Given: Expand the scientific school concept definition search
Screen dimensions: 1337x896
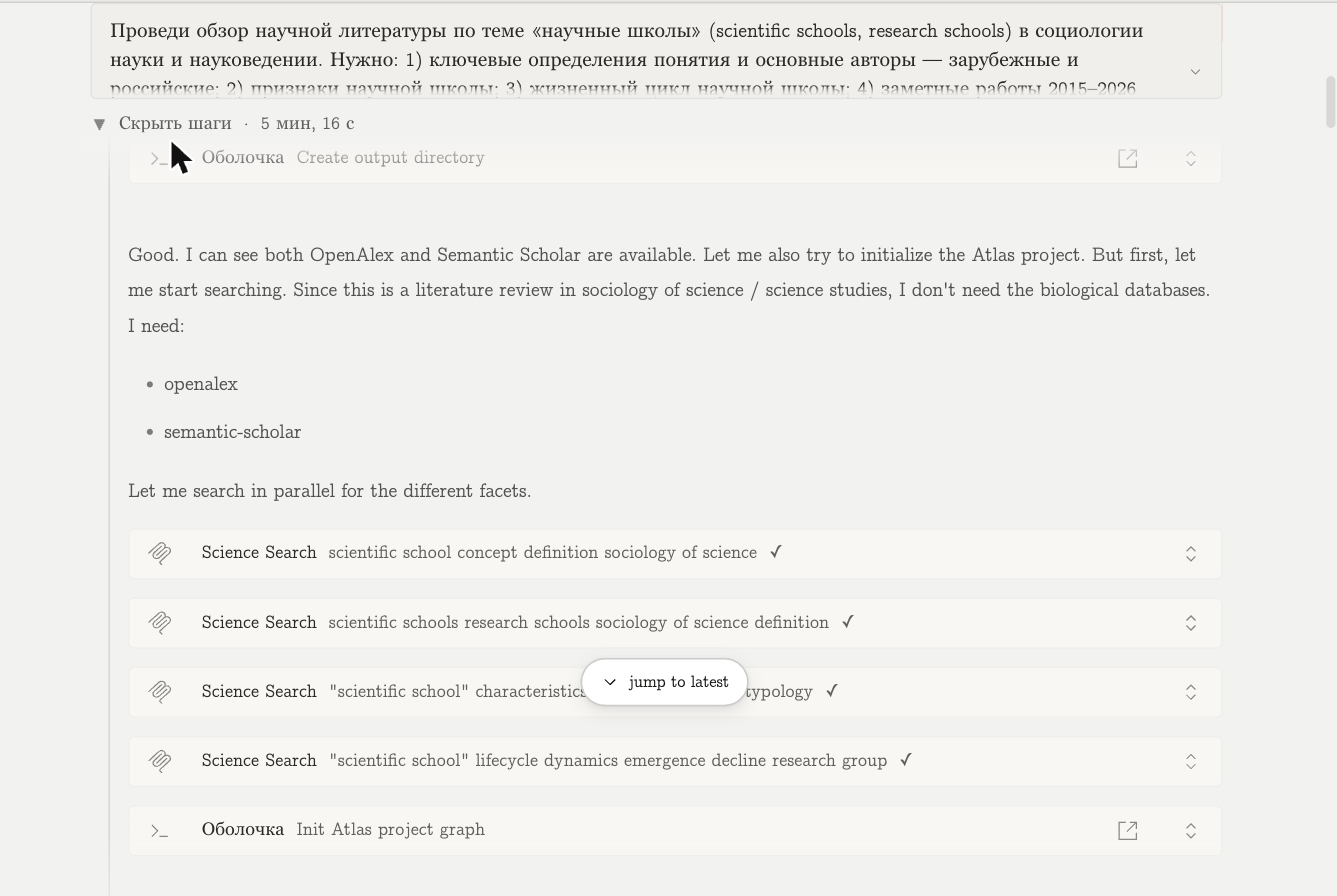Looking at the screenshot, I should (1191, 553).
